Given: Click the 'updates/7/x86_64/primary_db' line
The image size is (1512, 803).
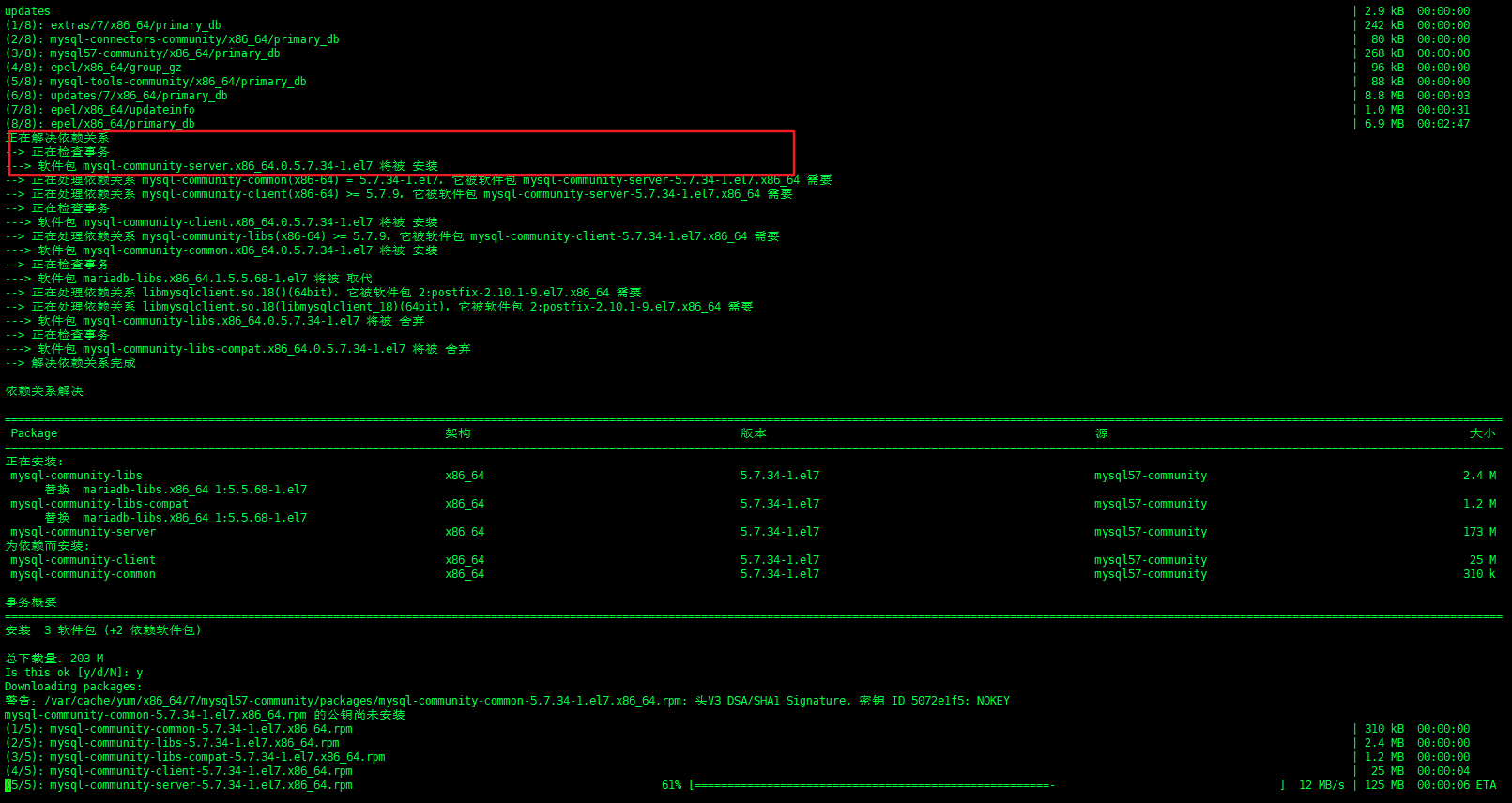Looking at the screenshot, I should click(116, 96).
